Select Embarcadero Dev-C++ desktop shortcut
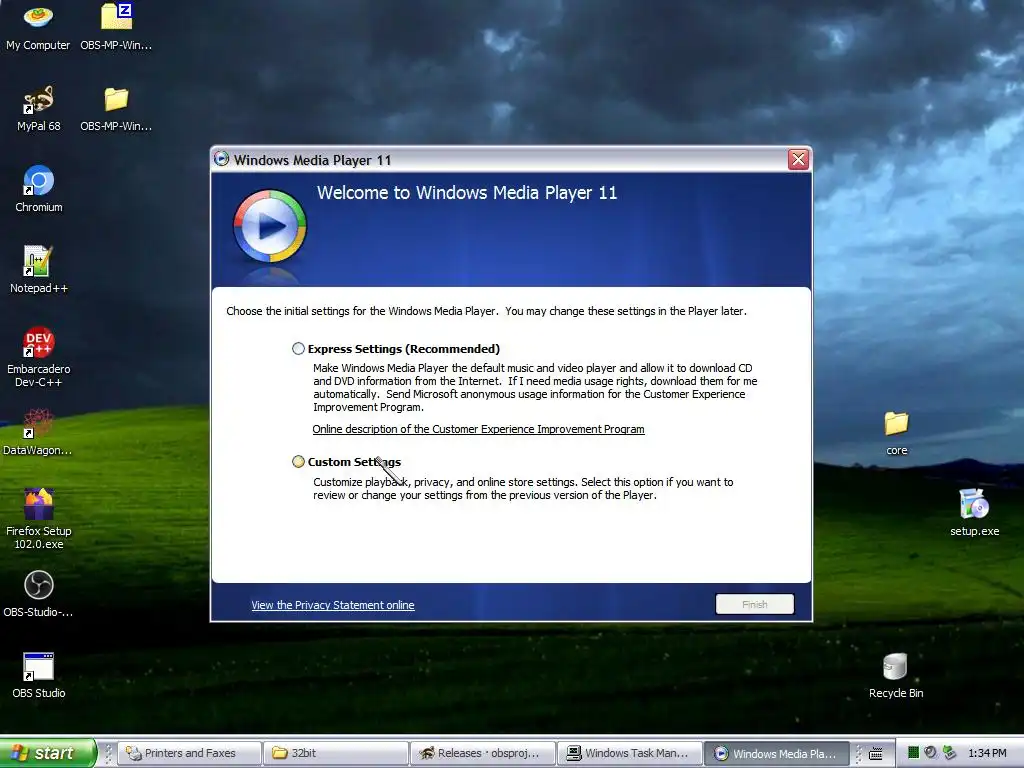 [x=39, y=357]
